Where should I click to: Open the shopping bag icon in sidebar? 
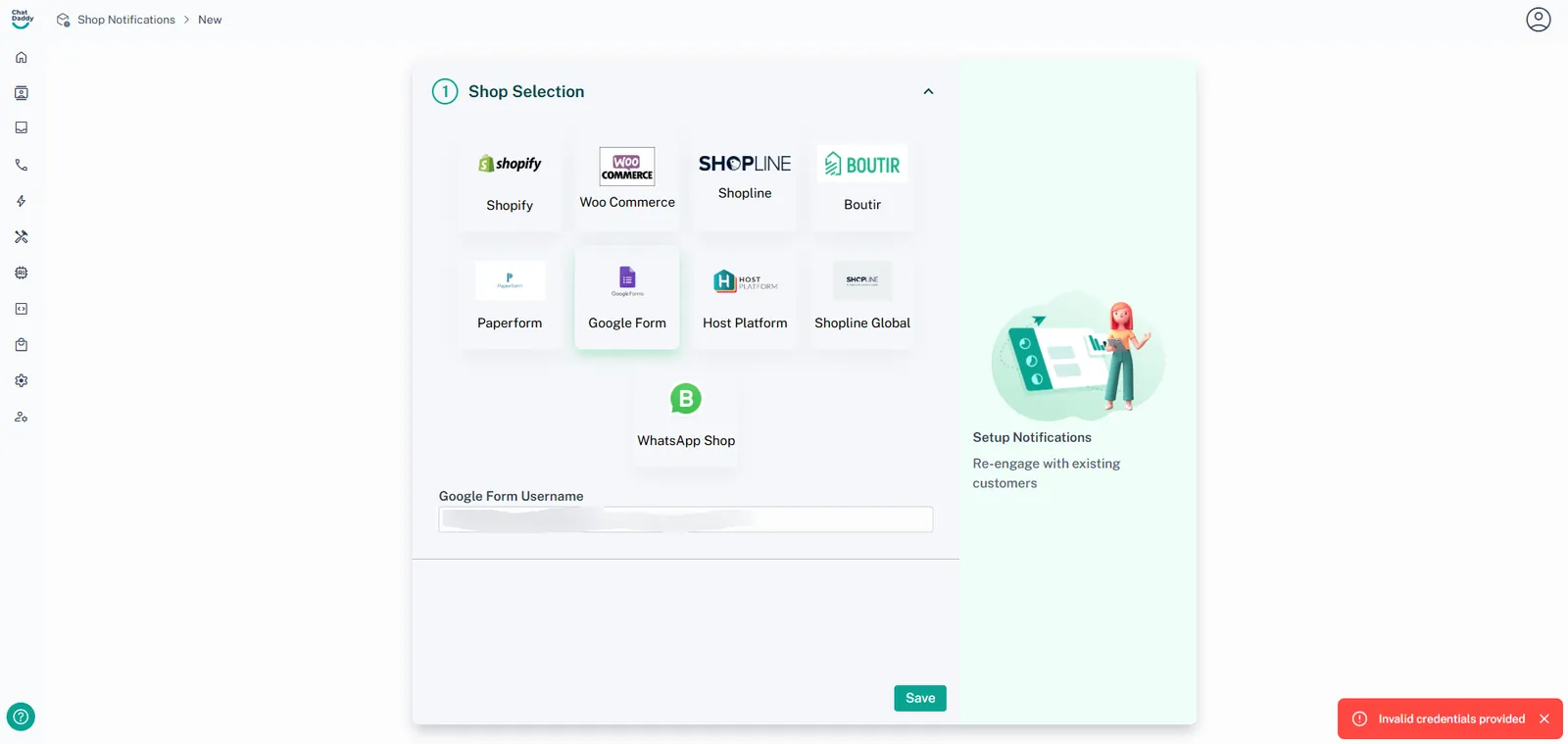[x=22, y=345]
